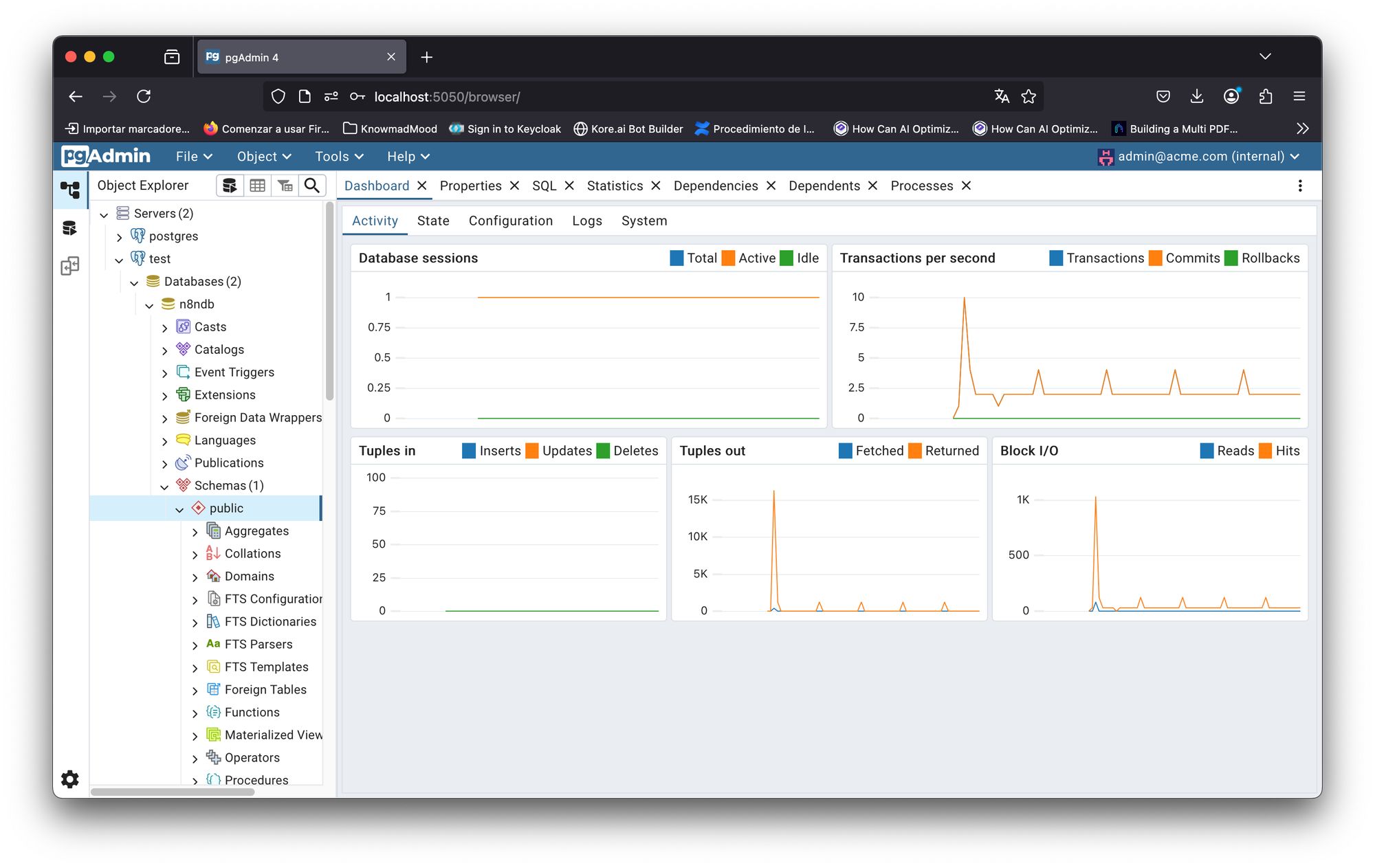Open the Tools menu
The height and width of the screenshot is (868, 1375).
pyautogui.click(x=338, y=157)
